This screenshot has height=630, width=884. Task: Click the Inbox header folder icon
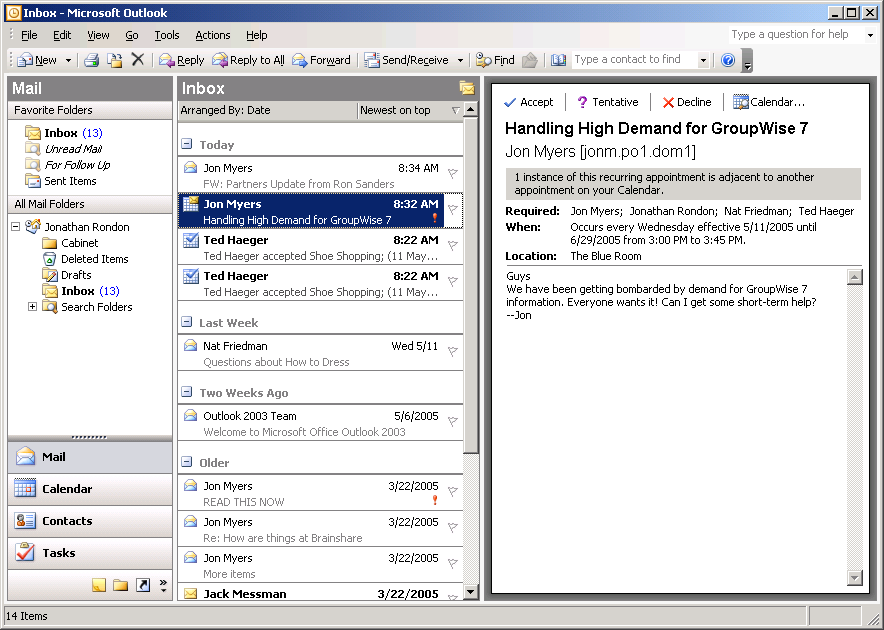[467, 88]
